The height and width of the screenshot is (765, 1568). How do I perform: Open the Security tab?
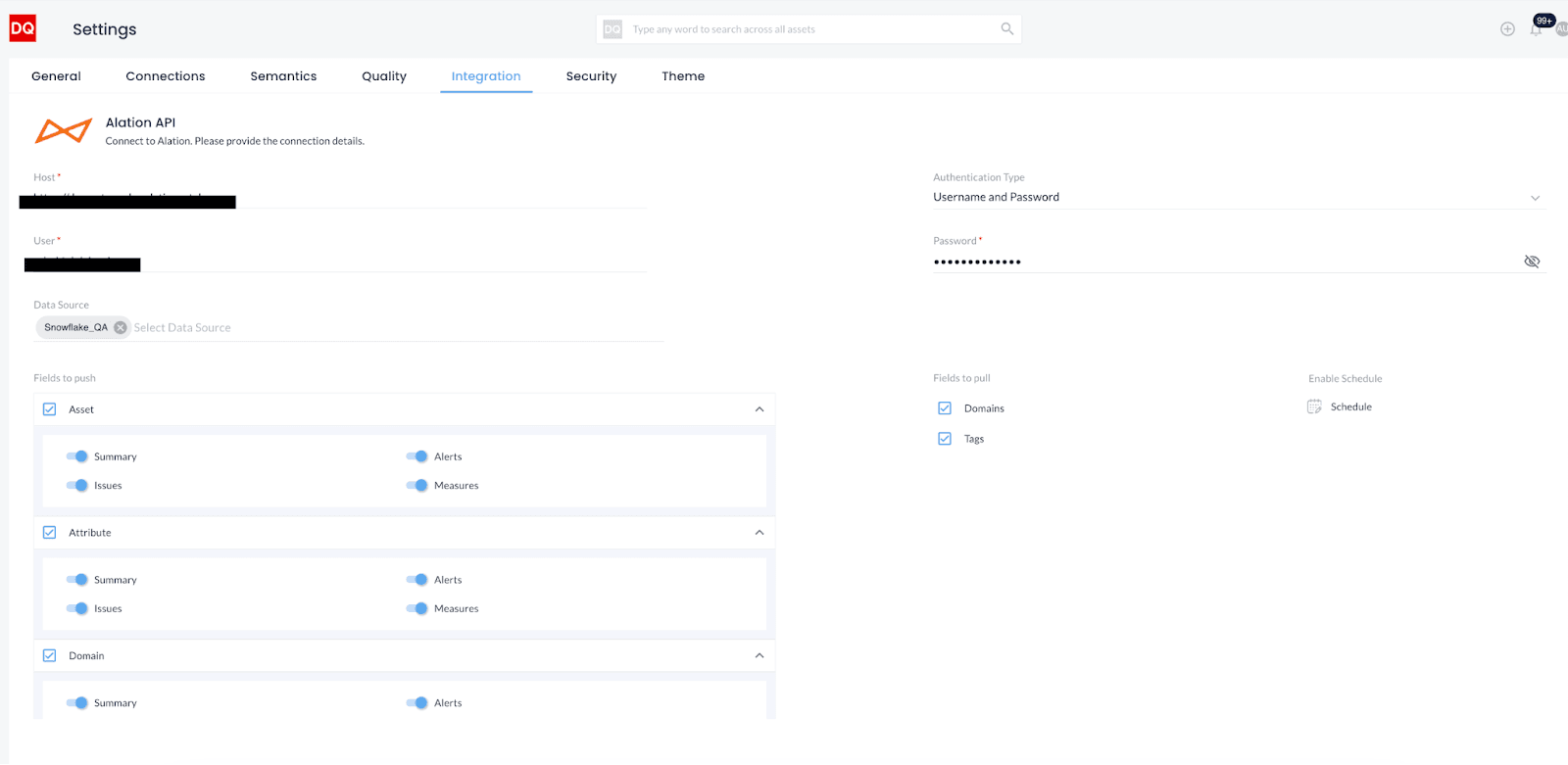point(591,76)
